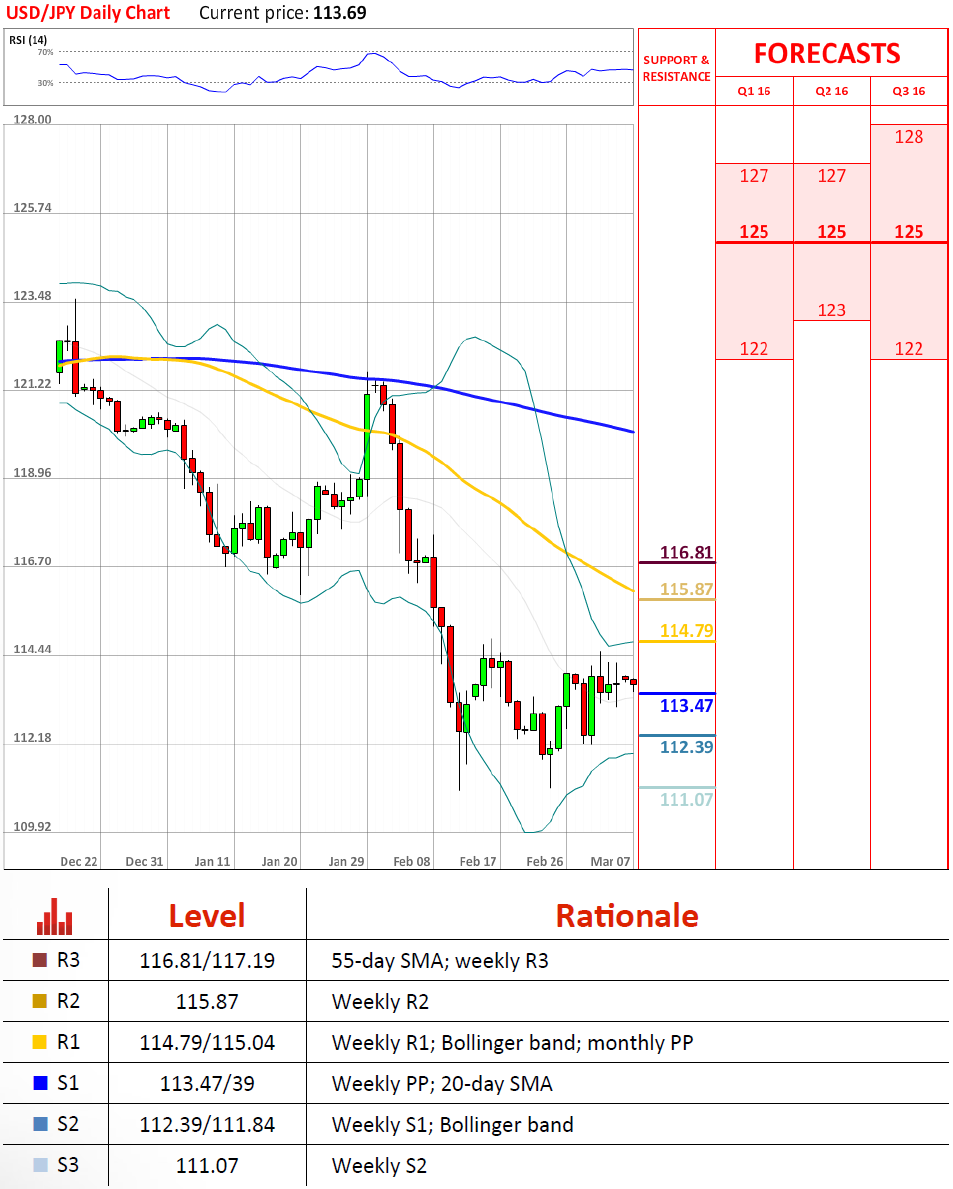This screenshot has height=1189, width=953.
Task: Click the 122 forecast value under Q3 16
Action: click(909, 349)
